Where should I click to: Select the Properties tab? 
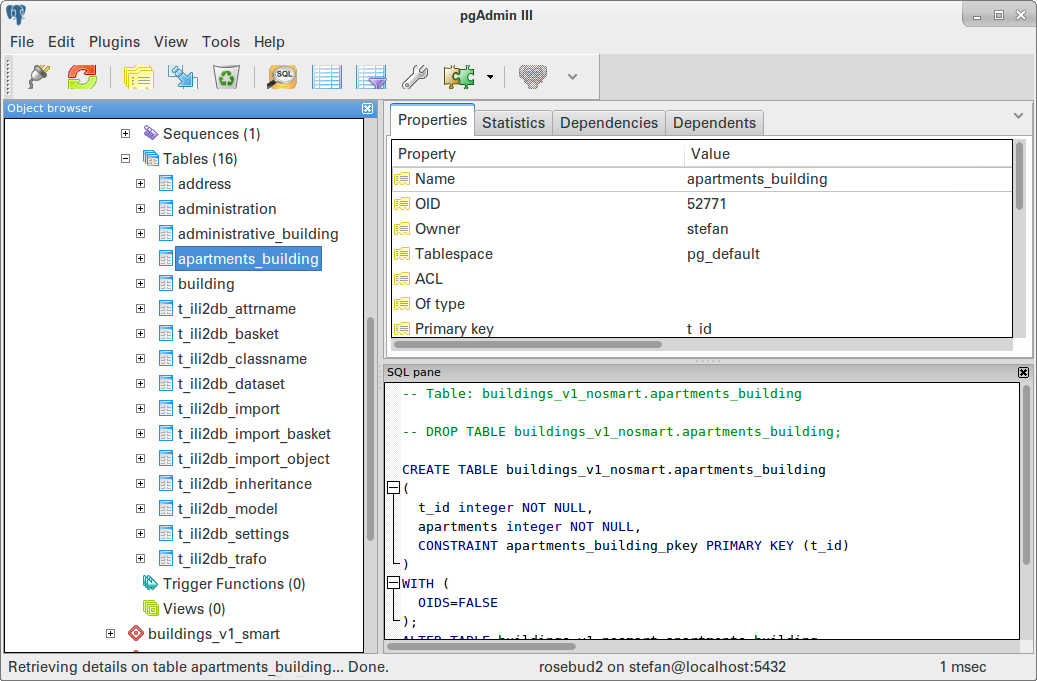point(432,120)
